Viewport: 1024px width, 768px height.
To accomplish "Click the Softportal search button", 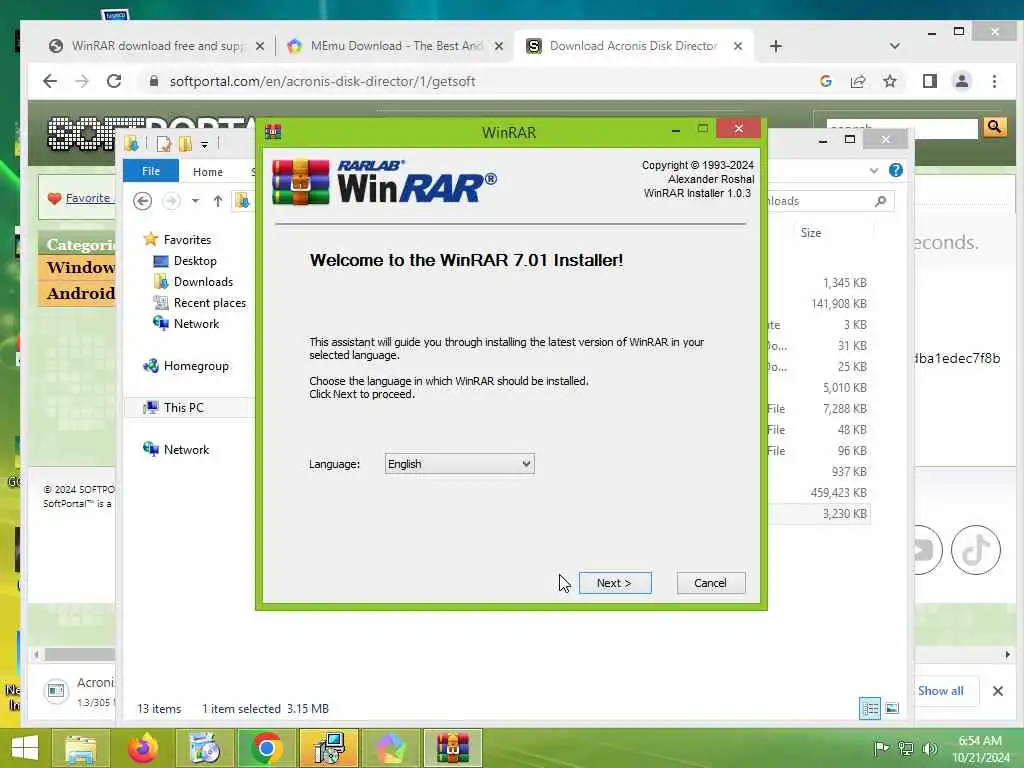I will coord(994,127).
